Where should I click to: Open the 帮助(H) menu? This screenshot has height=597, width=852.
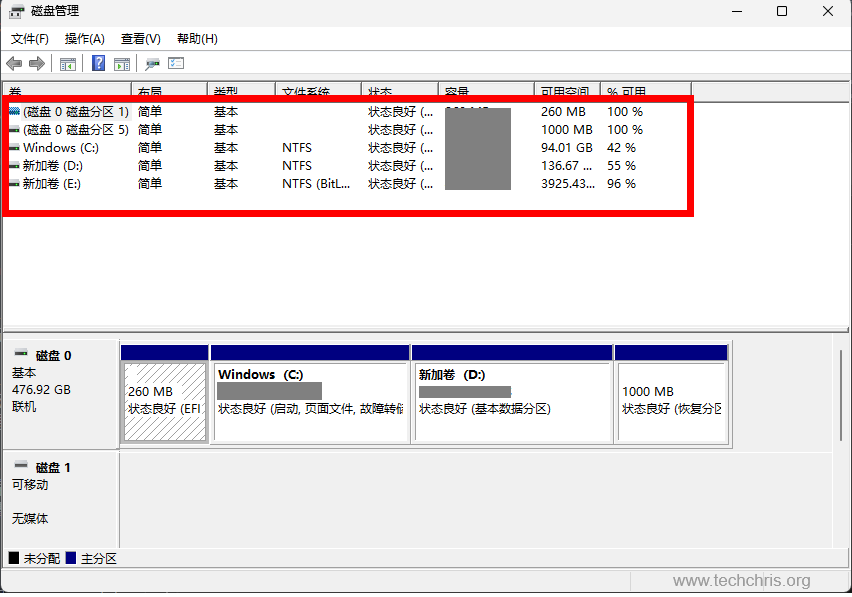pyautogui.click(x=197, y=39)
